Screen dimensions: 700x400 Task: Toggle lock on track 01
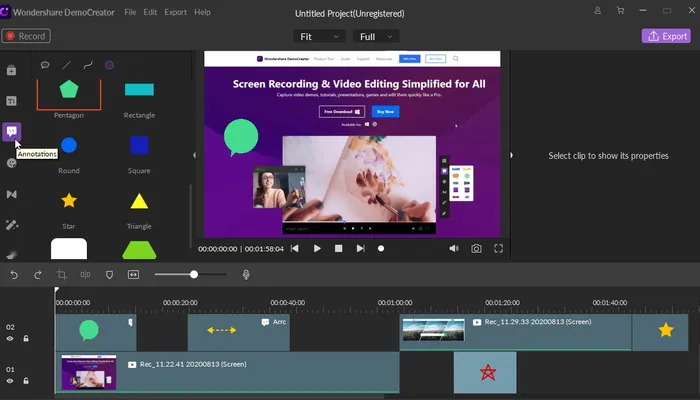26,381
